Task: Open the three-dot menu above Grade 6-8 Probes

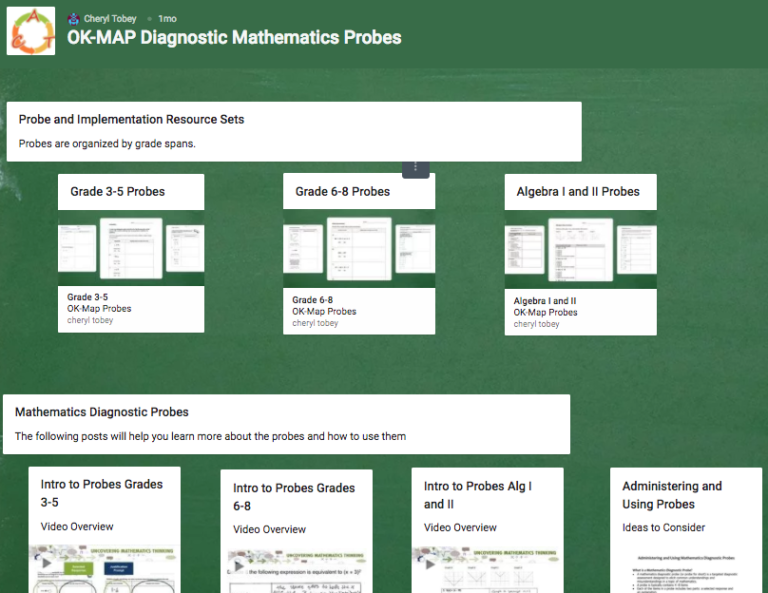Action: [x=415, y=167]
